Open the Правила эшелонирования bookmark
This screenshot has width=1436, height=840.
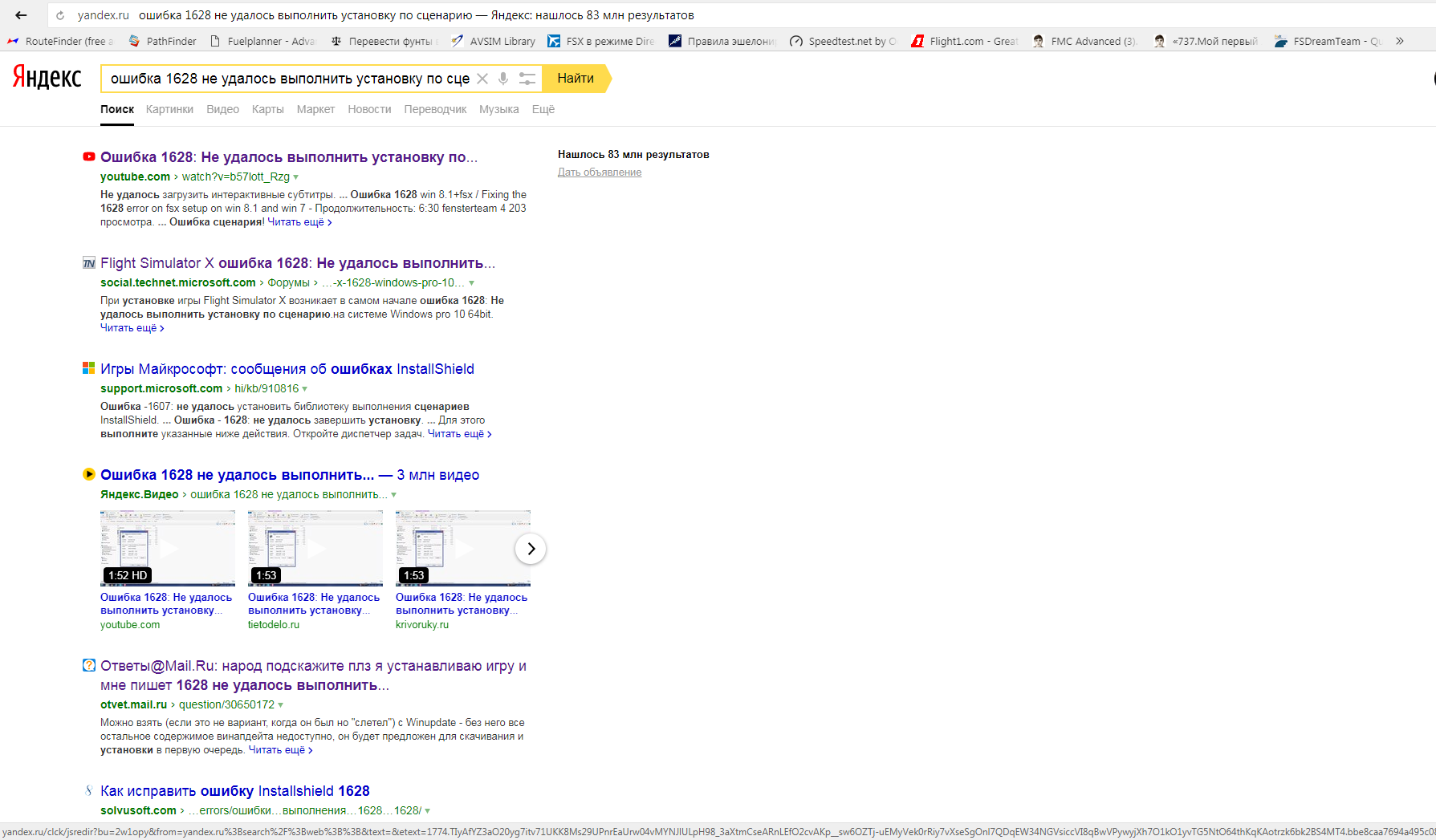click(x=722, y=41)
